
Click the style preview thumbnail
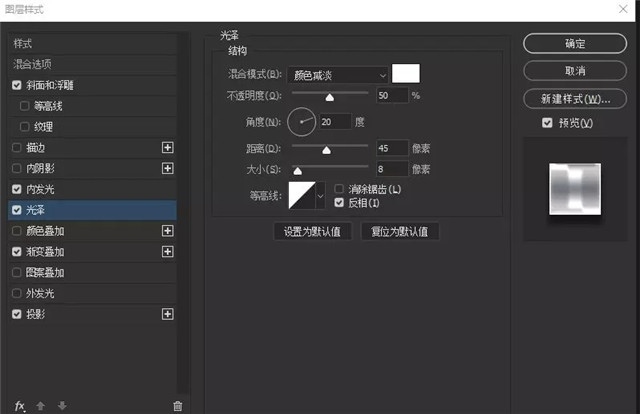click(x=575, y=189)
